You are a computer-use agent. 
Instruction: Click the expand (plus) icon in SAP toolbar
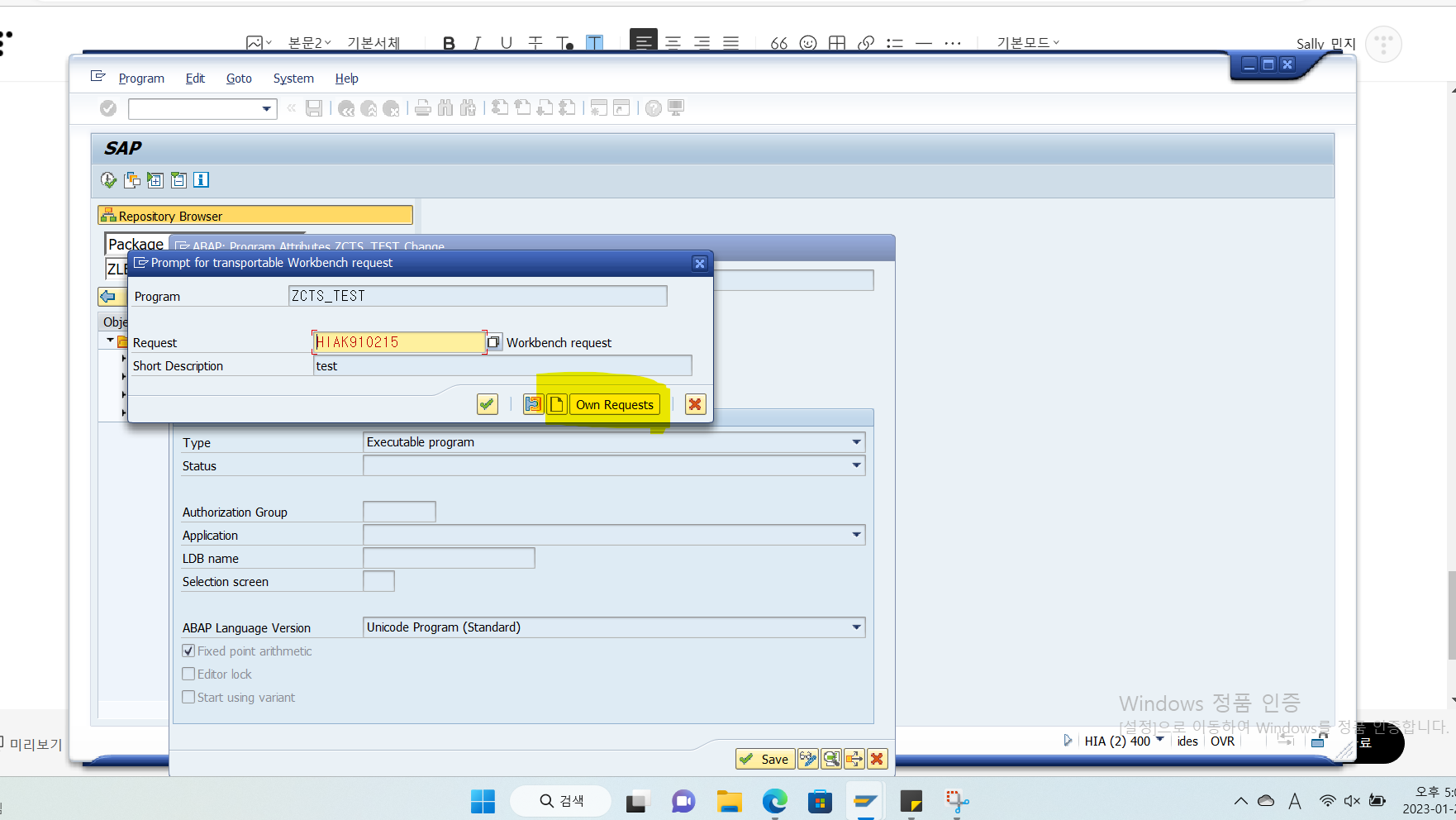tap(155, 179)
